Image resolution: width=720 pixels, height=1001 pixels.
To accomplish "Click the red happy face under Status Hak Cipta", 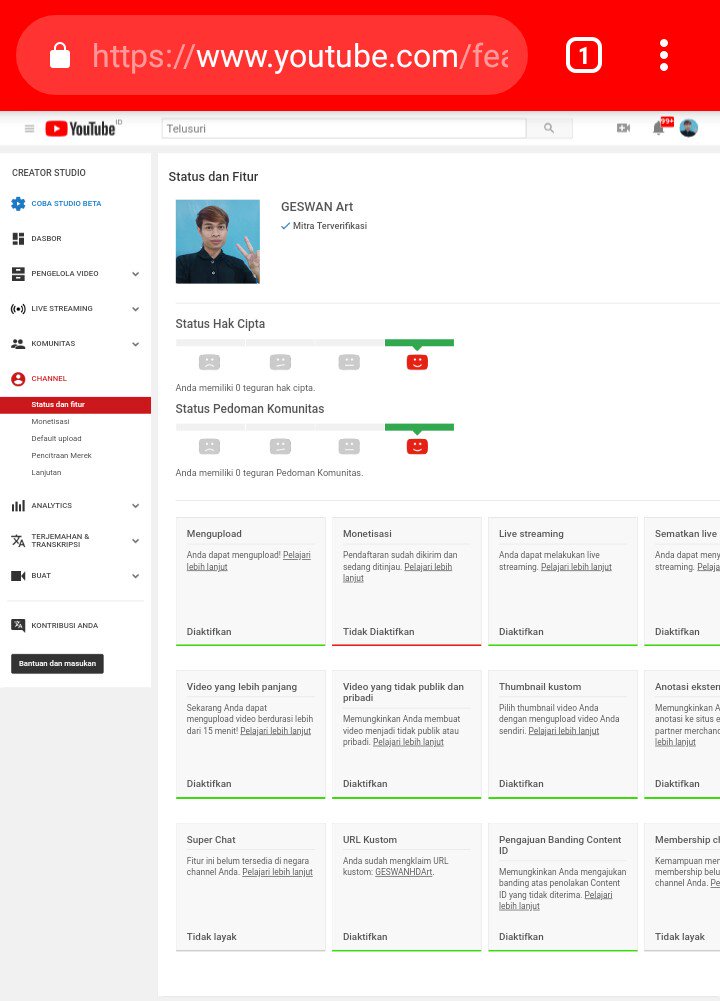I will click(x=417, y=362).
